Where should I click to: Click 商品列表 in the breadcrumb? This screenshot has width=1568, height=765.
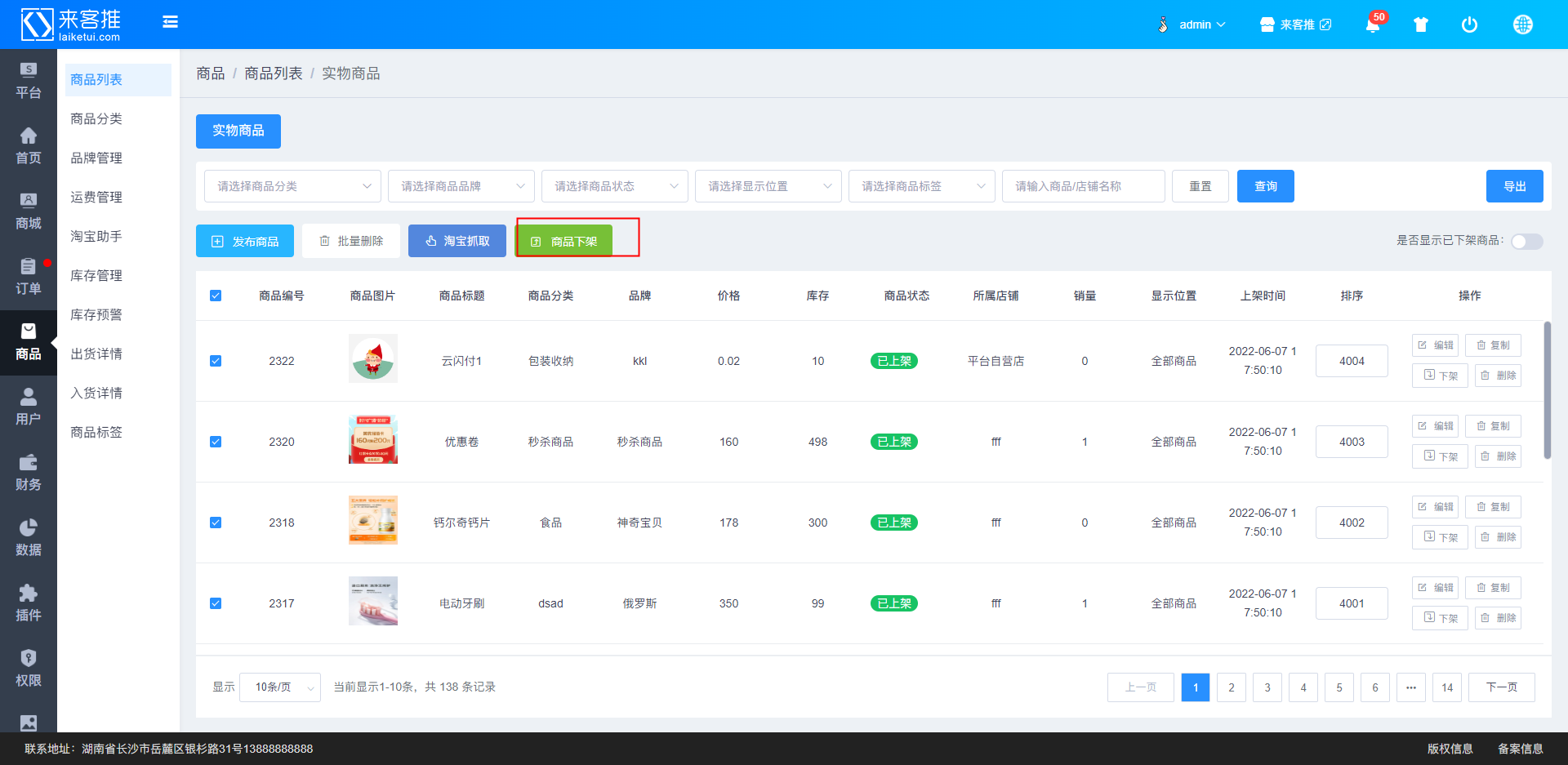274,73
